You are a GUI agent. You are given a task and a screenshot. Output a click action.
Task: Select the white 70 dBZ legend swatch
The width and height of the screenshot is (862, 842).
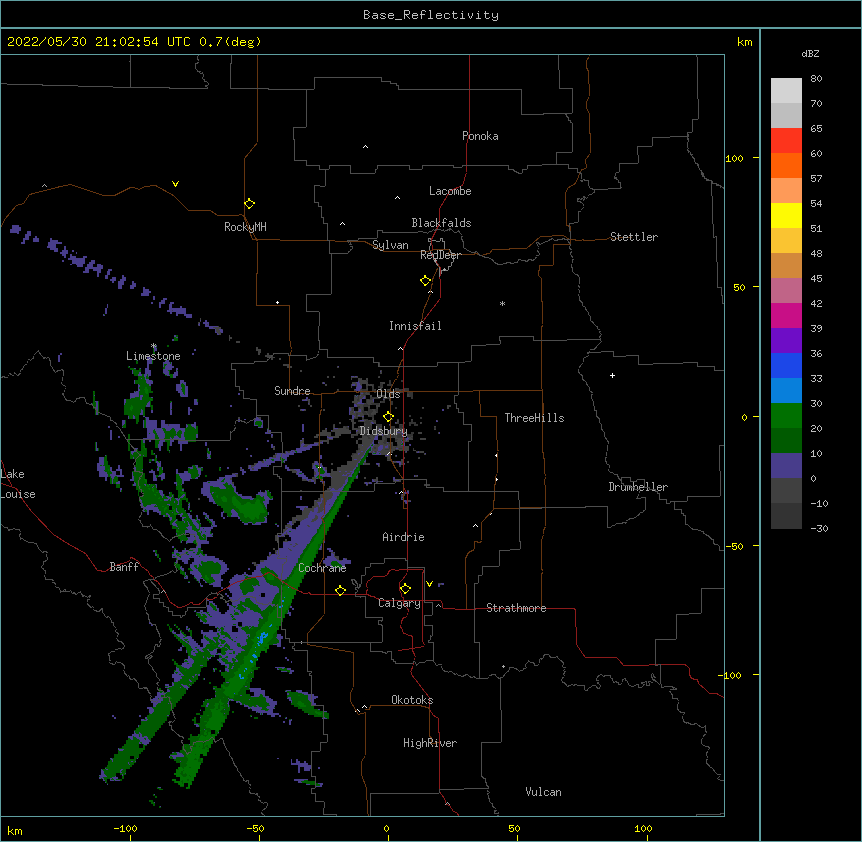[786, 91]
